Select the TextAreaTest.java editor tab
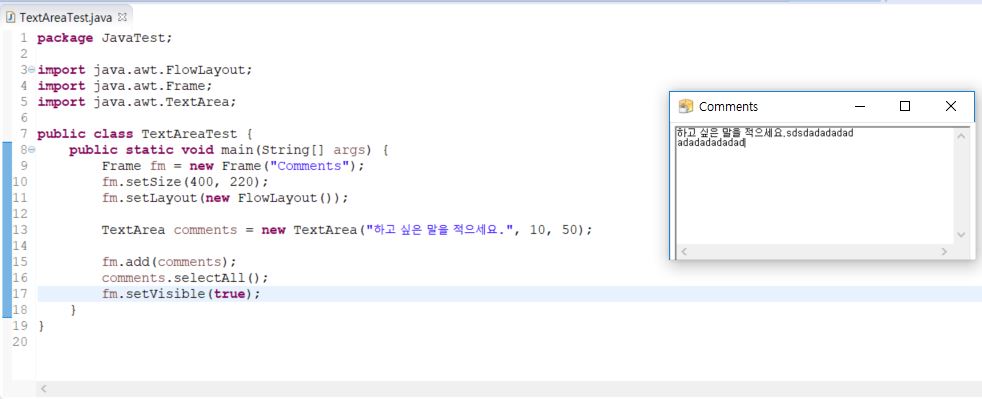 [66, 17]
